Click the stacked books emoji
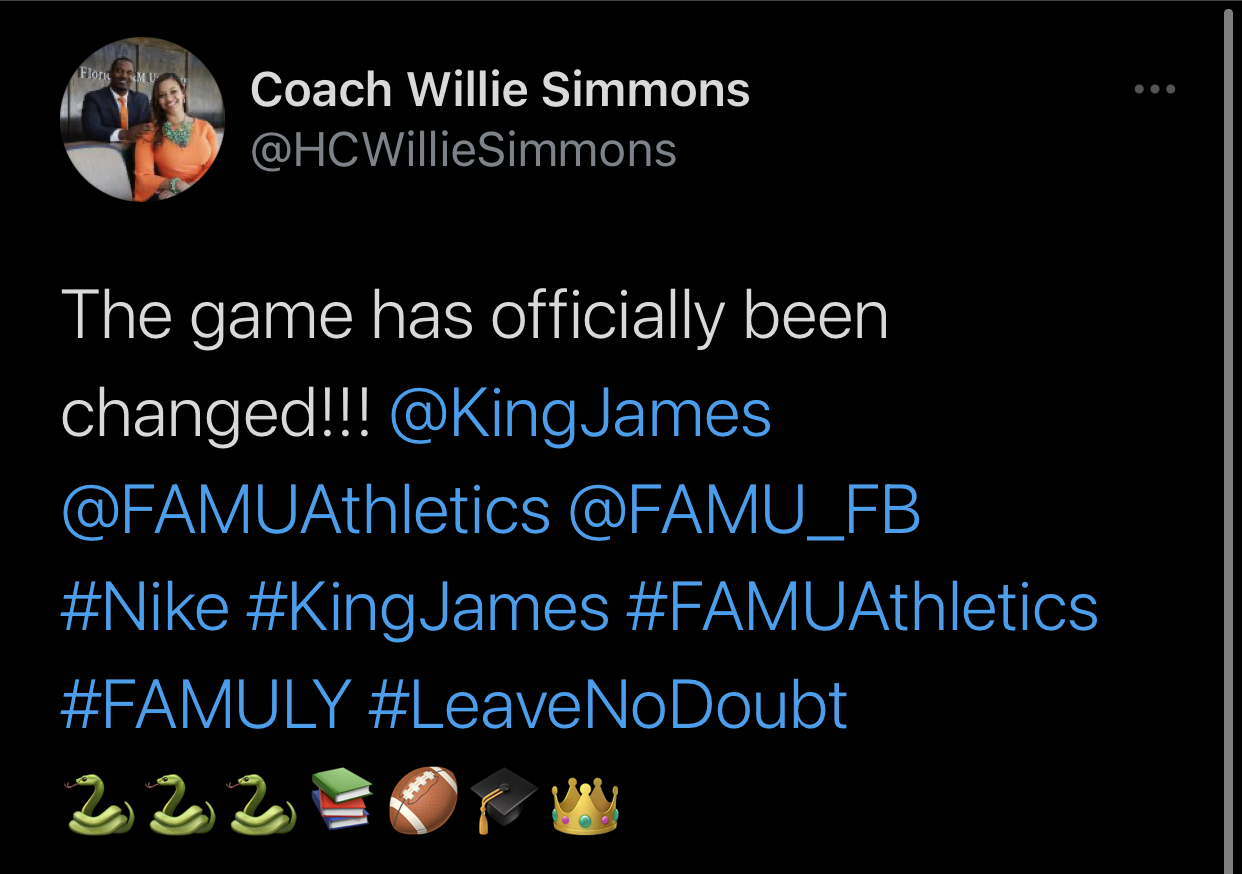The image size is (1242, 874). (x=342, y=800)
